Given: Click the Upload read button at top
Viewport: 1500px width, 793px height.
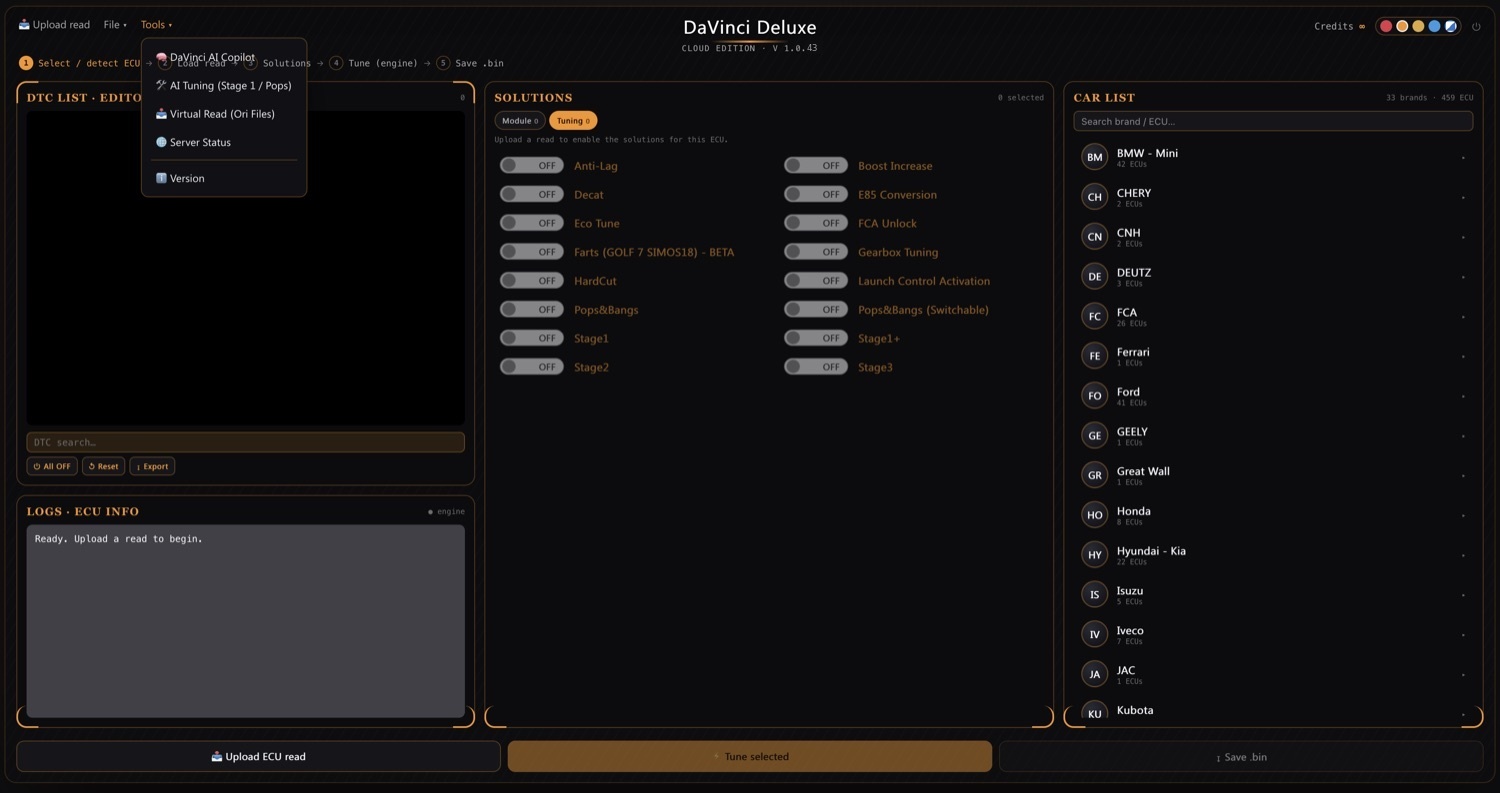Looking at the screenshot, I should coord(54,25).
